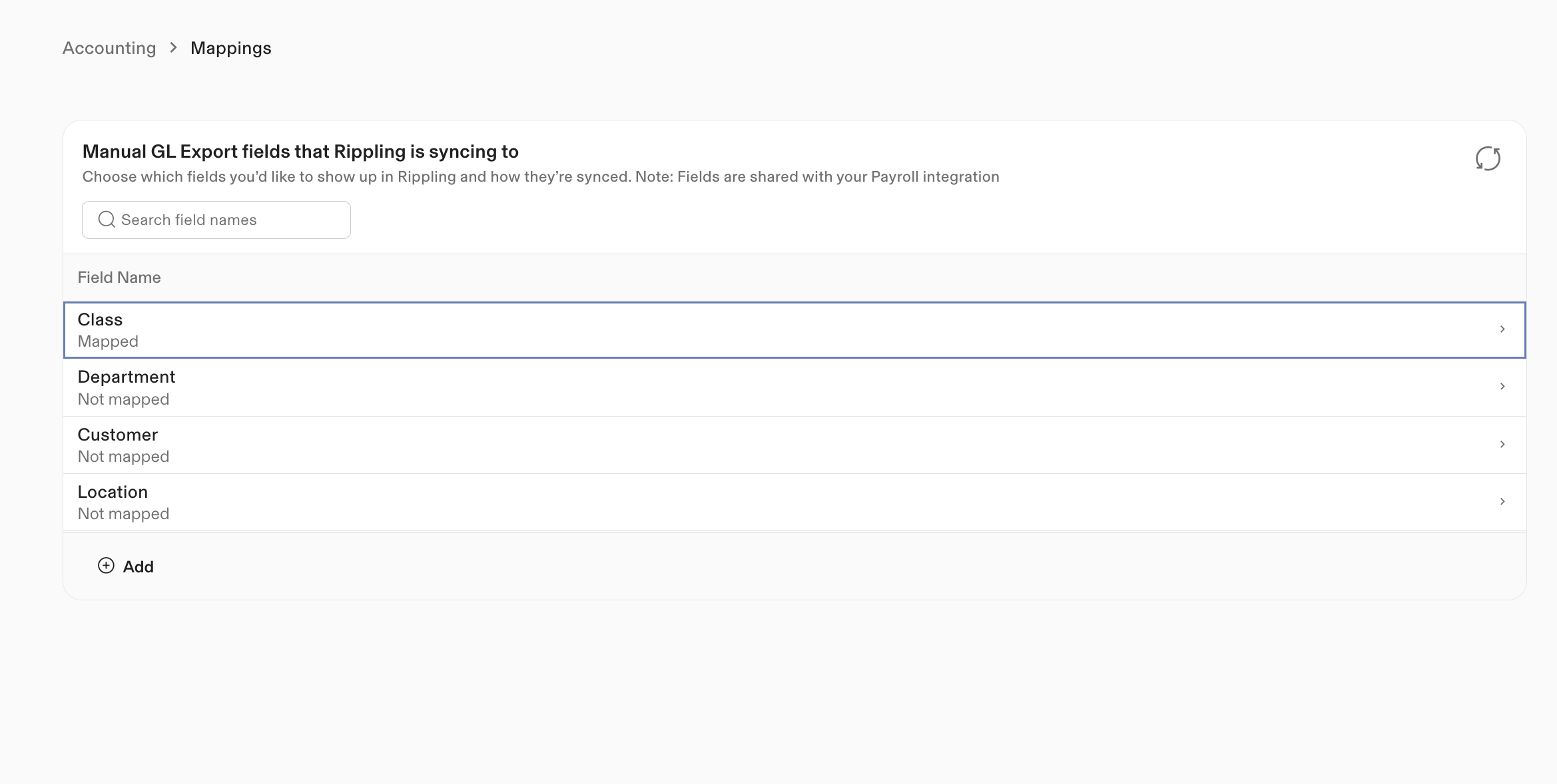This screenshot has width=1557, height=784.
Task: Click inside the Search field names box
Action: tap(226, 220)
